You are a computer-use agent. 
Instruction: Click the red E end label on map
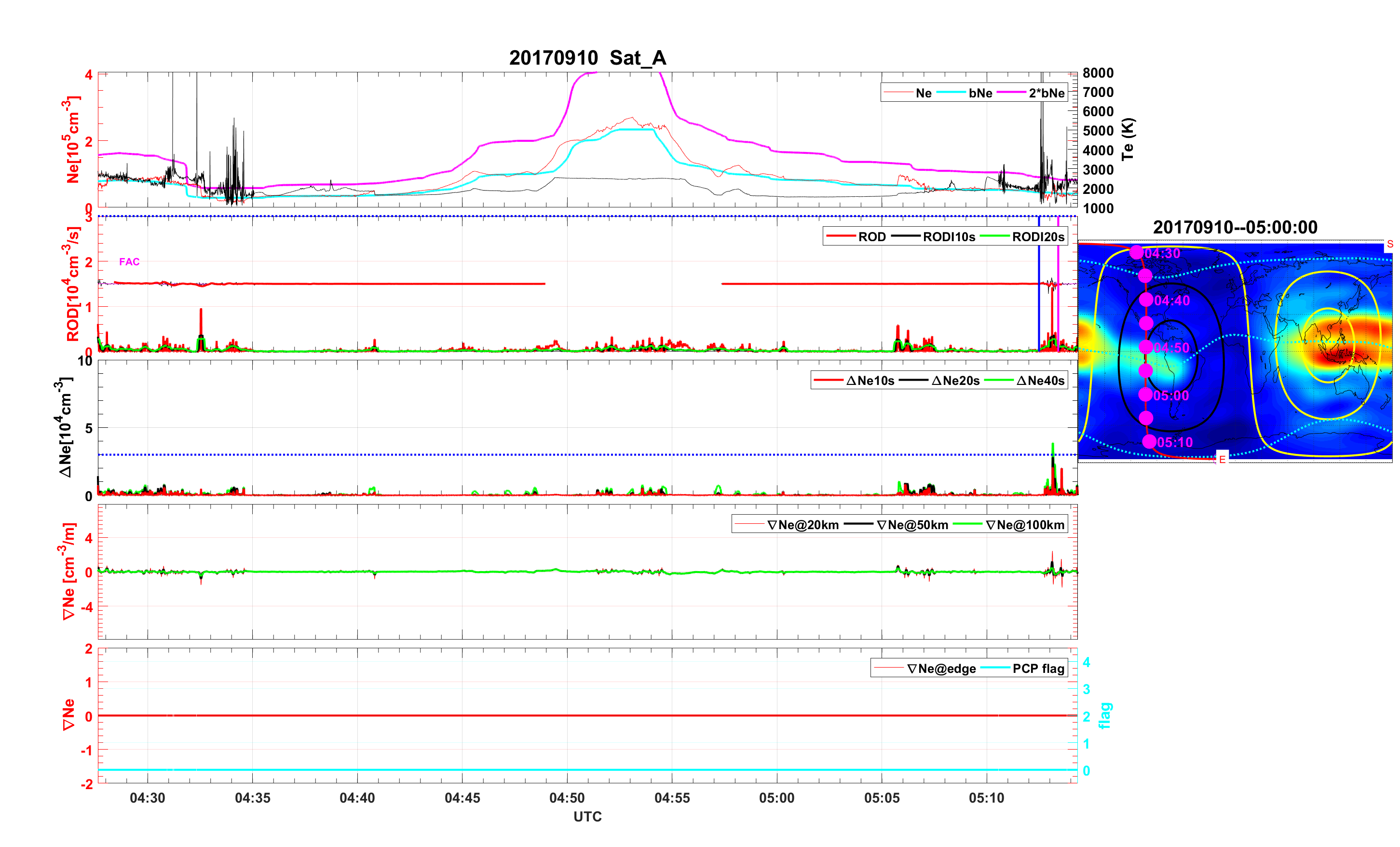tap(1222, 459)
